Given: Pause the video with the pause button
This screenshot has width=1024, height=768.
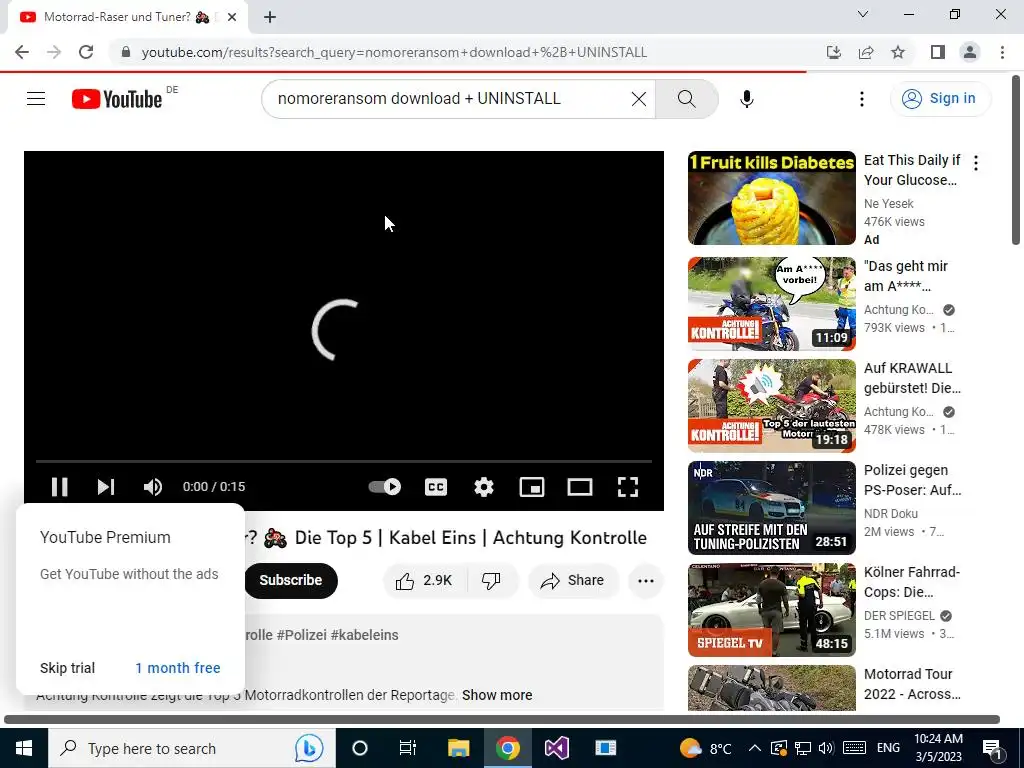Looking at the screenshot, I should [59, 487].
